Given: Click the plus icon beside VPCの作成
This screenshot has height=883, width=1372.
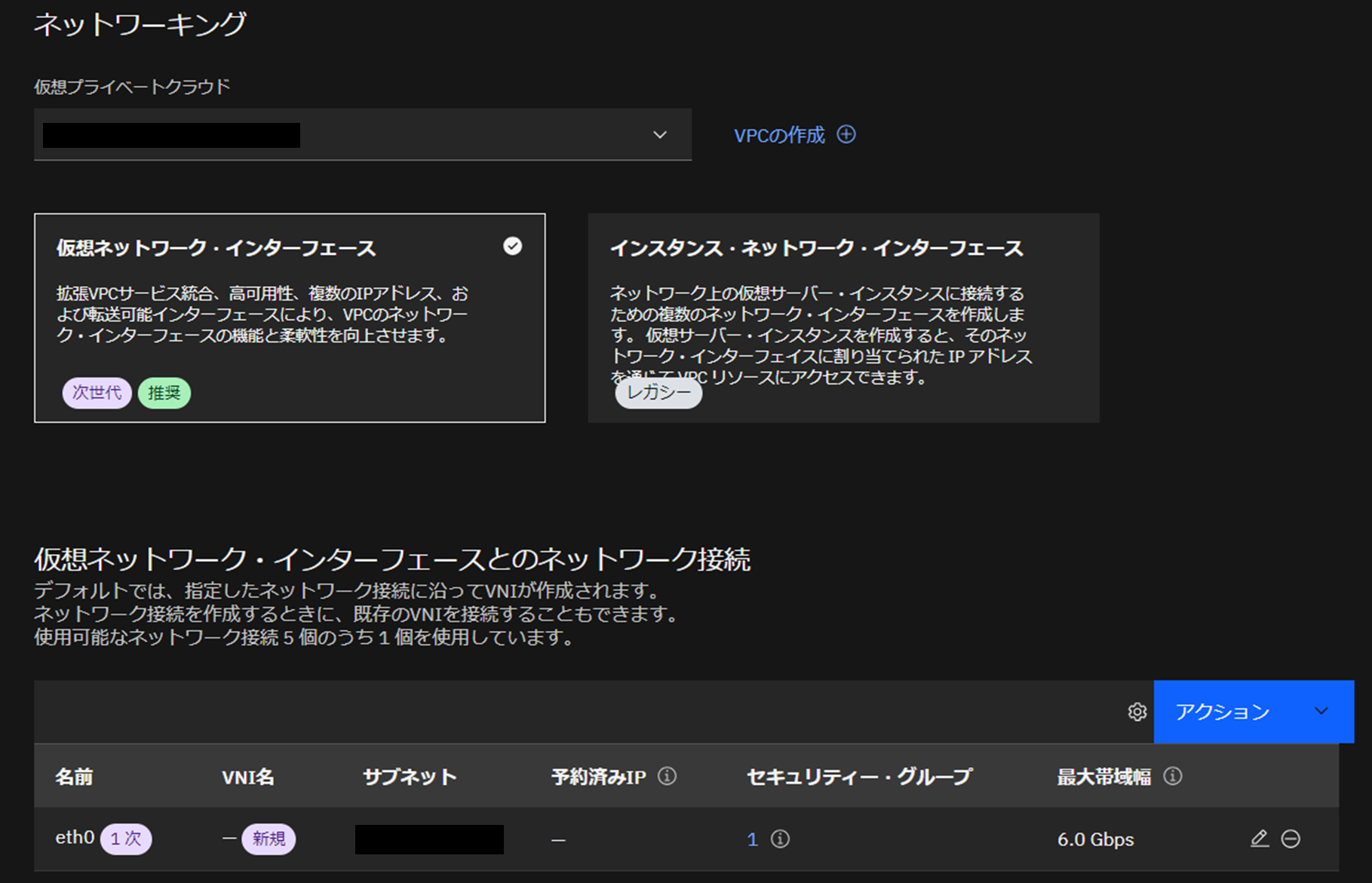Looking at the screenshot, I should (x=846, y=134).
